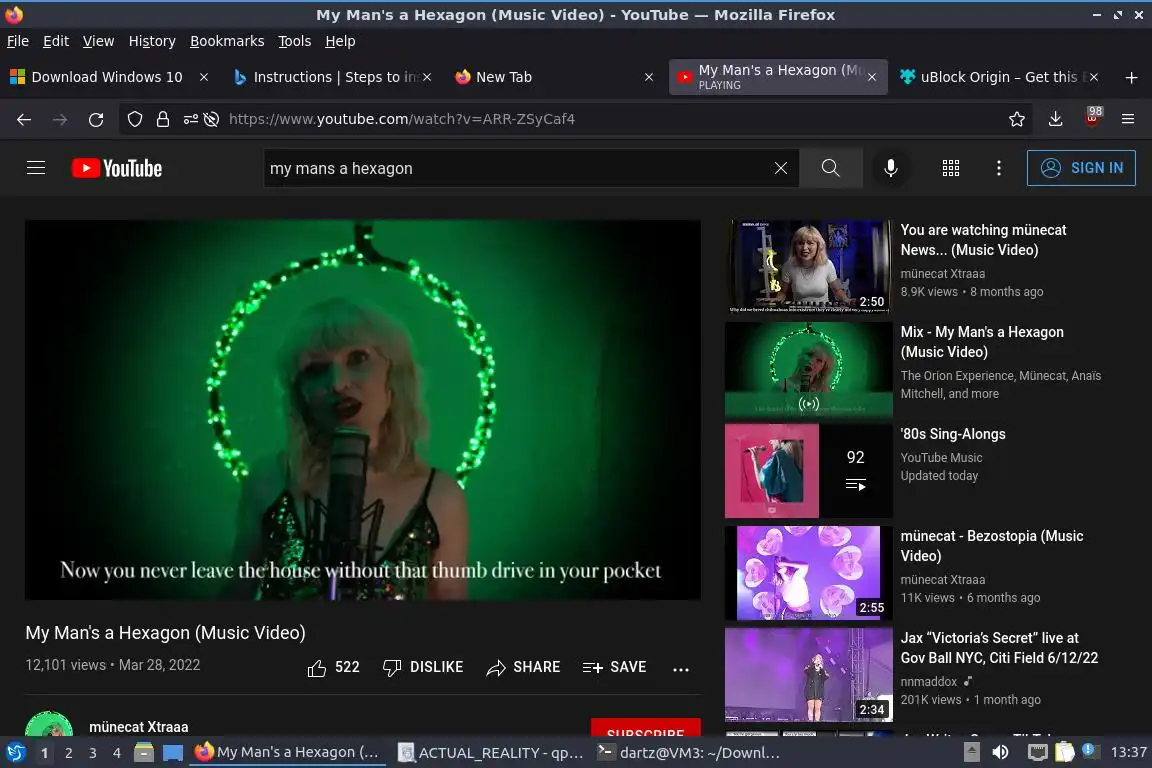This screenshot has width=1152, height=768.
Task: Share the video via SHARE
Action: (523, 667)
